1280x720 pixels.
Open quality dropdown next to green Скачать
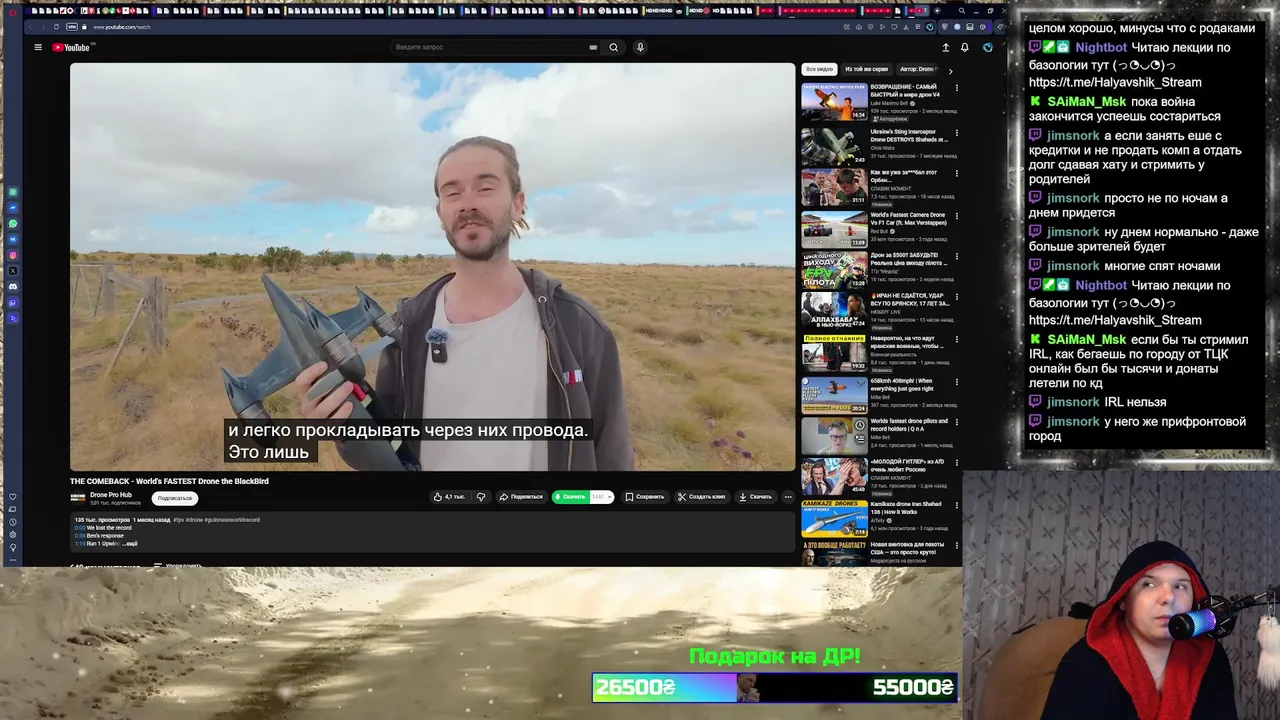600,497
